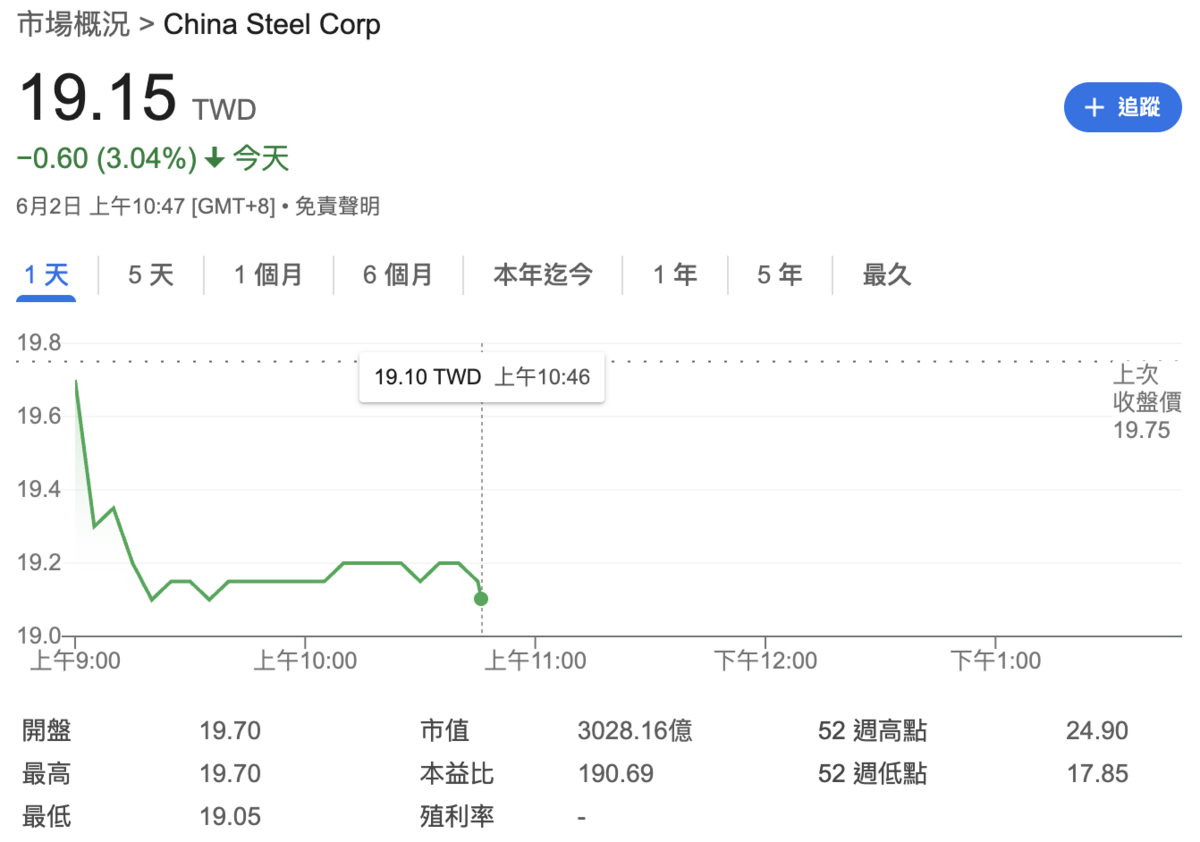Click the 上次收盤價 19.75 label

click(1147, 403)
